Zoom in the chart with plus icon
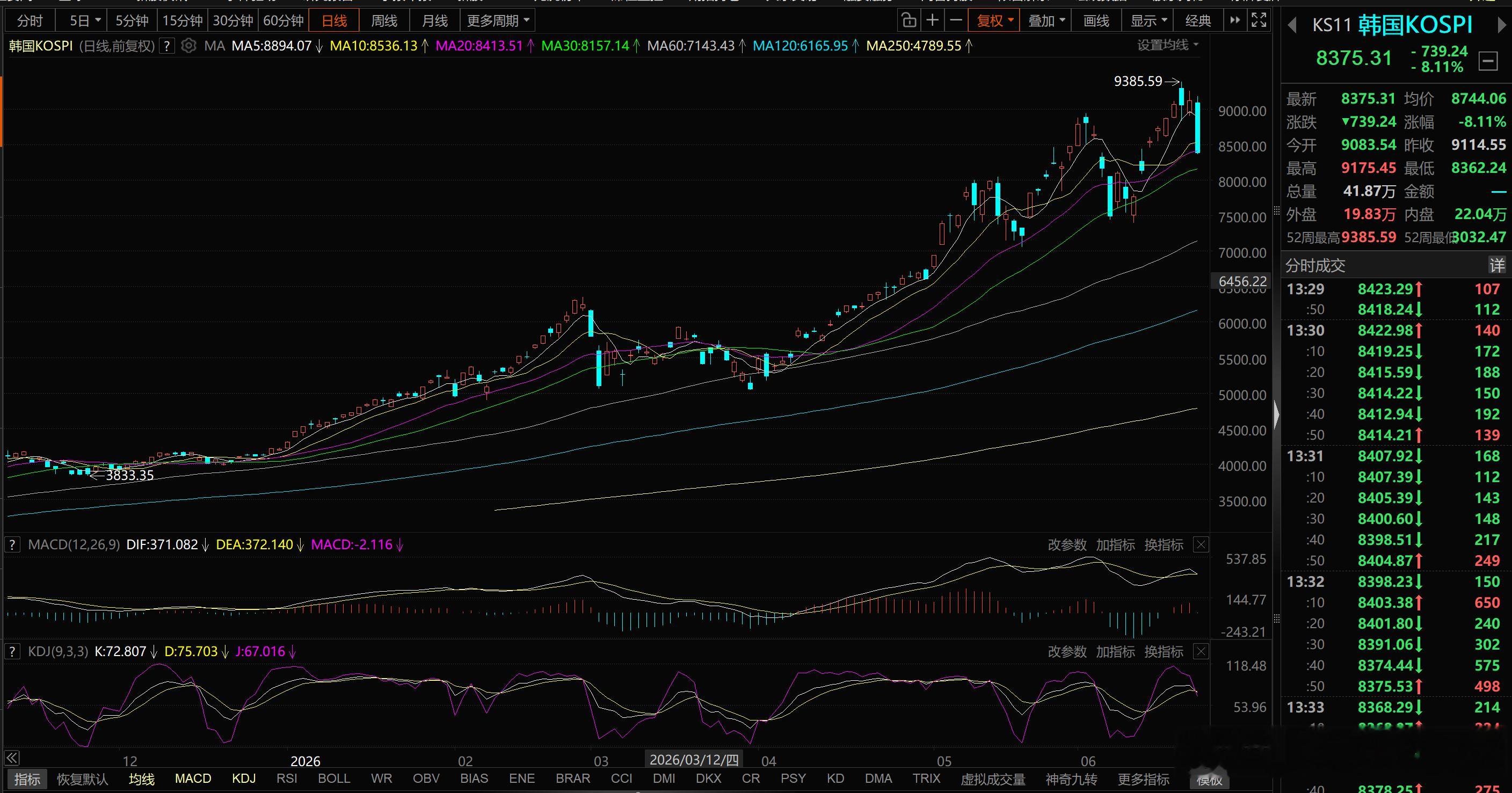Image resolution: width=1512 pixels, height=793 pixels. tap(932, 21)
